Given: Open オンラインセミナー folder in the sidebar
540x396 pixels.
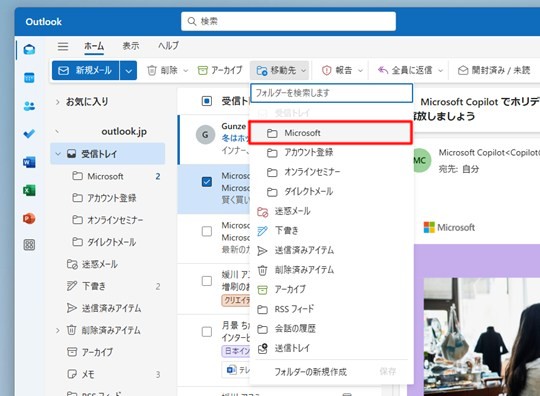Looking at the screenshot, I should tap(108, 220).
